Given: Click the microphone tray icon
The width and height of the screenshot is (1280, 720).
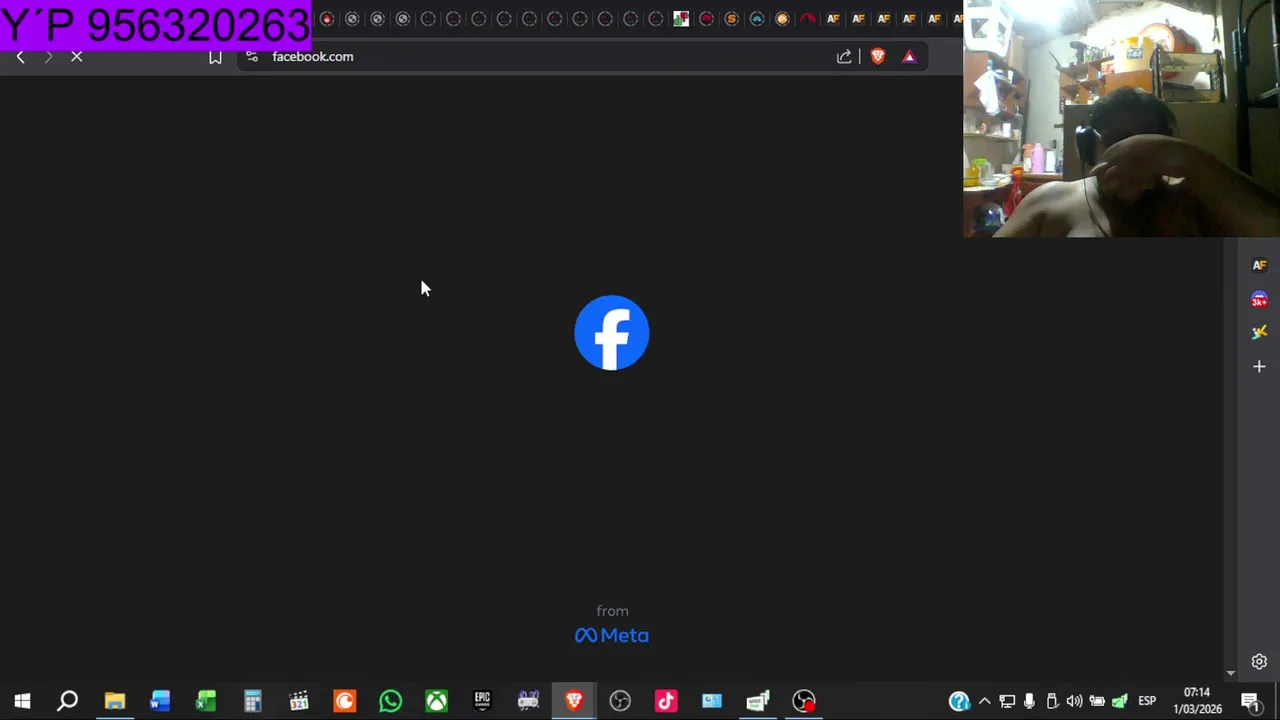Looking at the screenshot, I should [x=1029, y=701].
